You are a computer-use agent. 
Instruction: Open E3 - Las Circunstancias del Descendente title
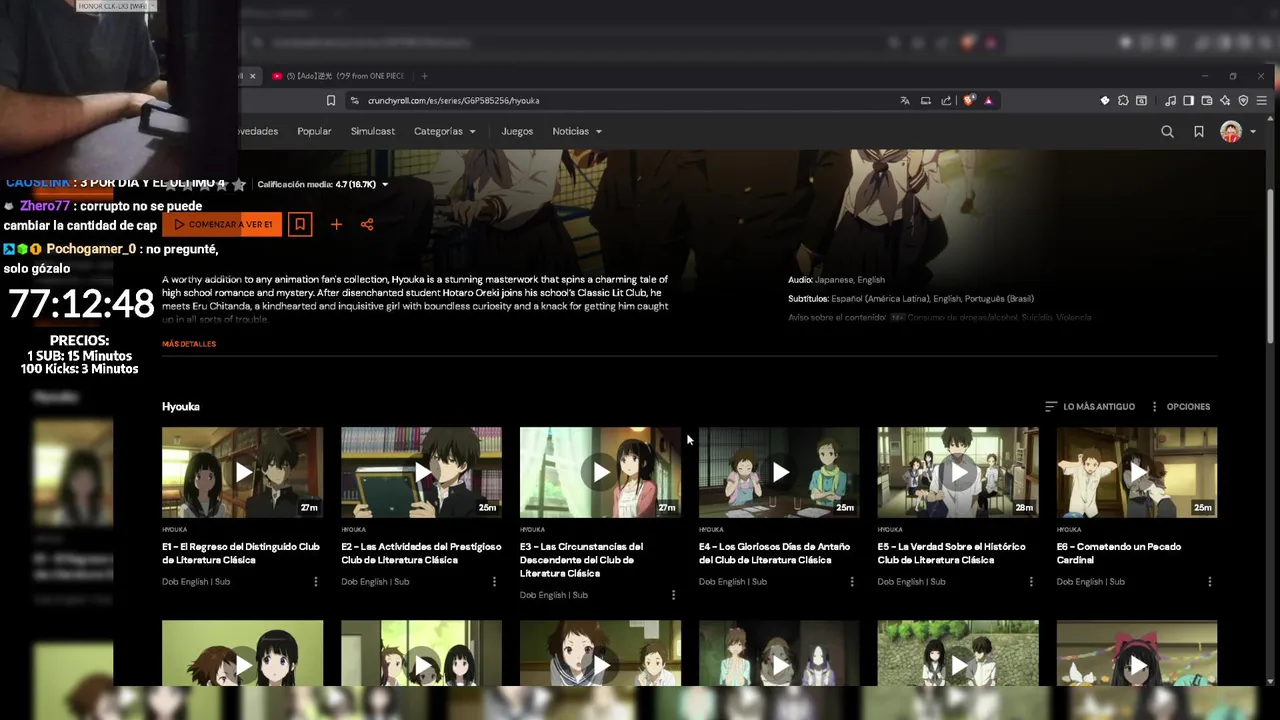coord(582,560)
